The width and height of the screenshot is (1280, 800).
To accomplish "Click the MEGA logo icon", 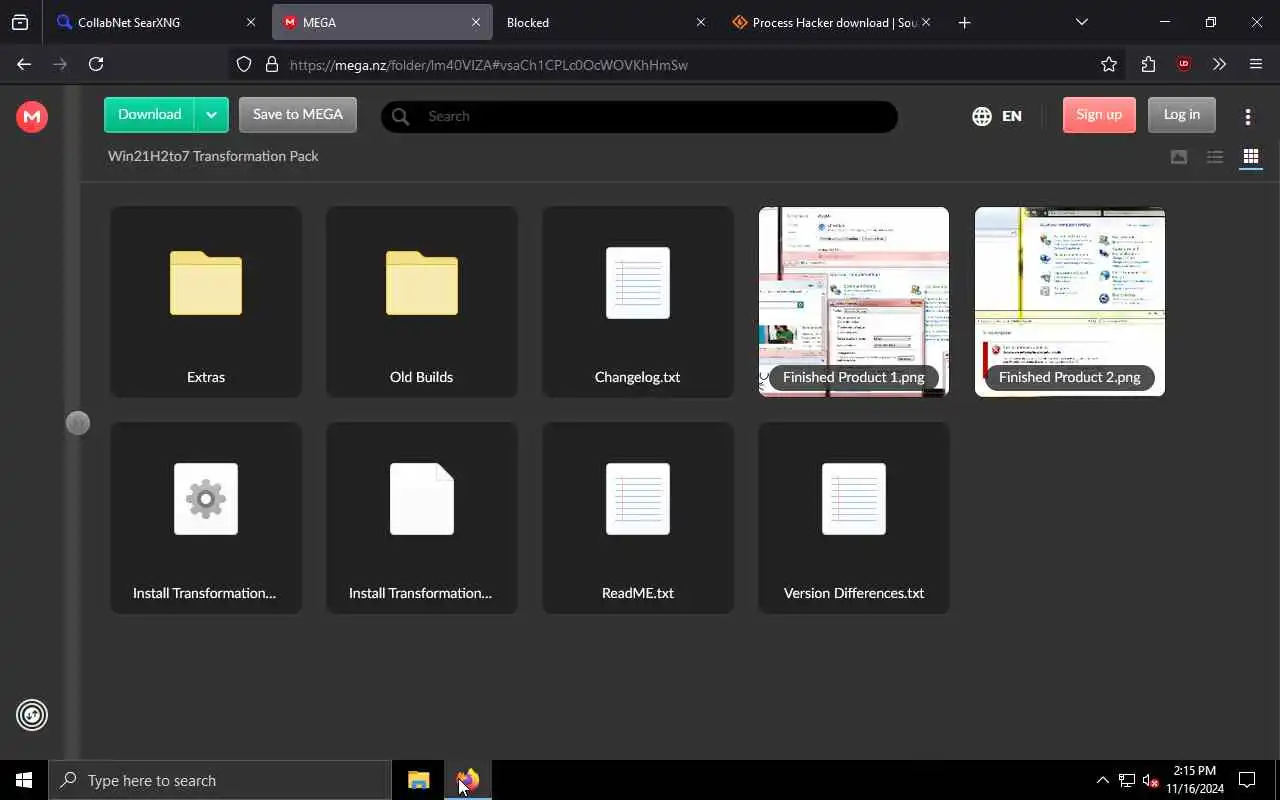I will pyautogui.click(x=32, y=117).
